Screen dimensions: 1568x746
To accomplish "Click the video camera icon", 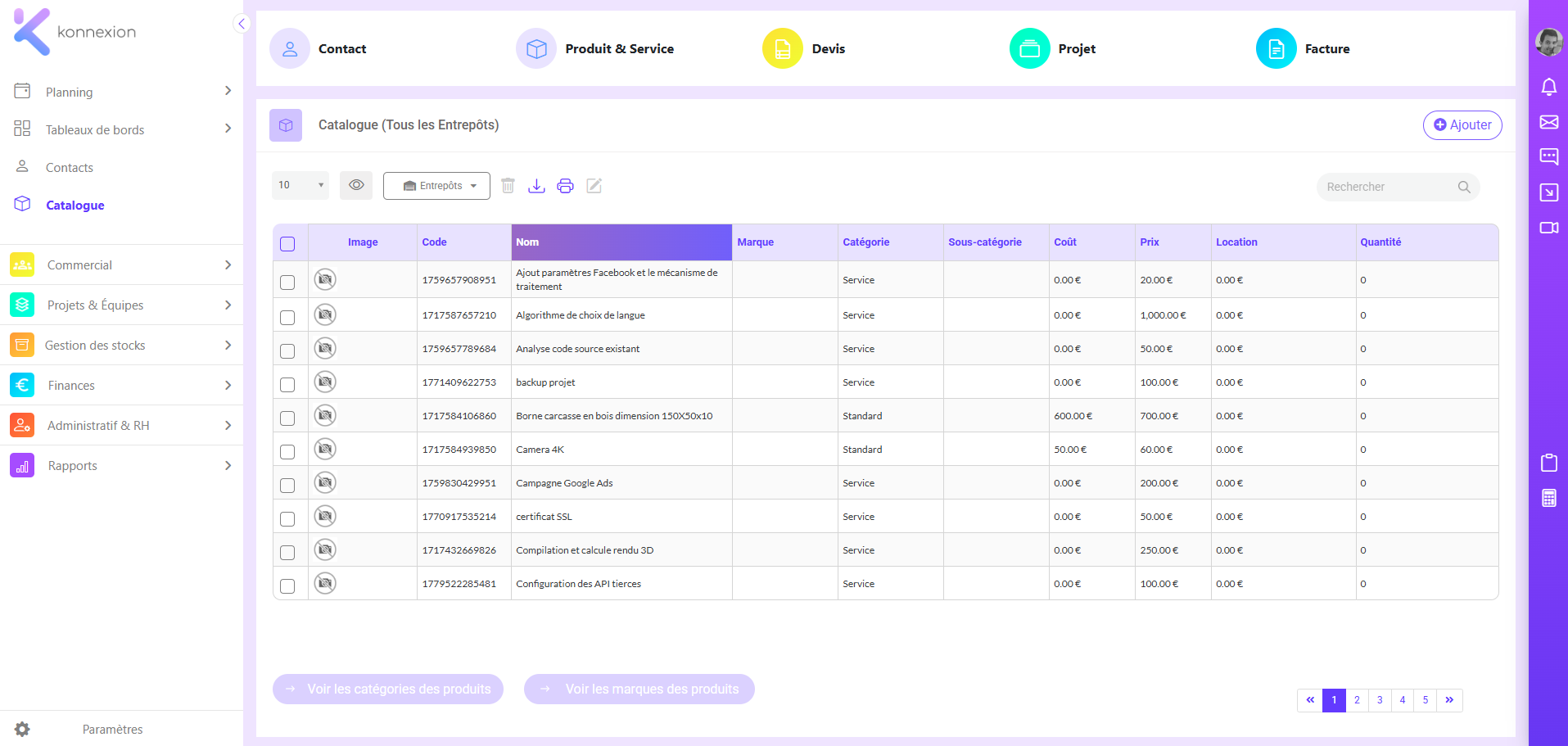I will [x=1548, y=228].
